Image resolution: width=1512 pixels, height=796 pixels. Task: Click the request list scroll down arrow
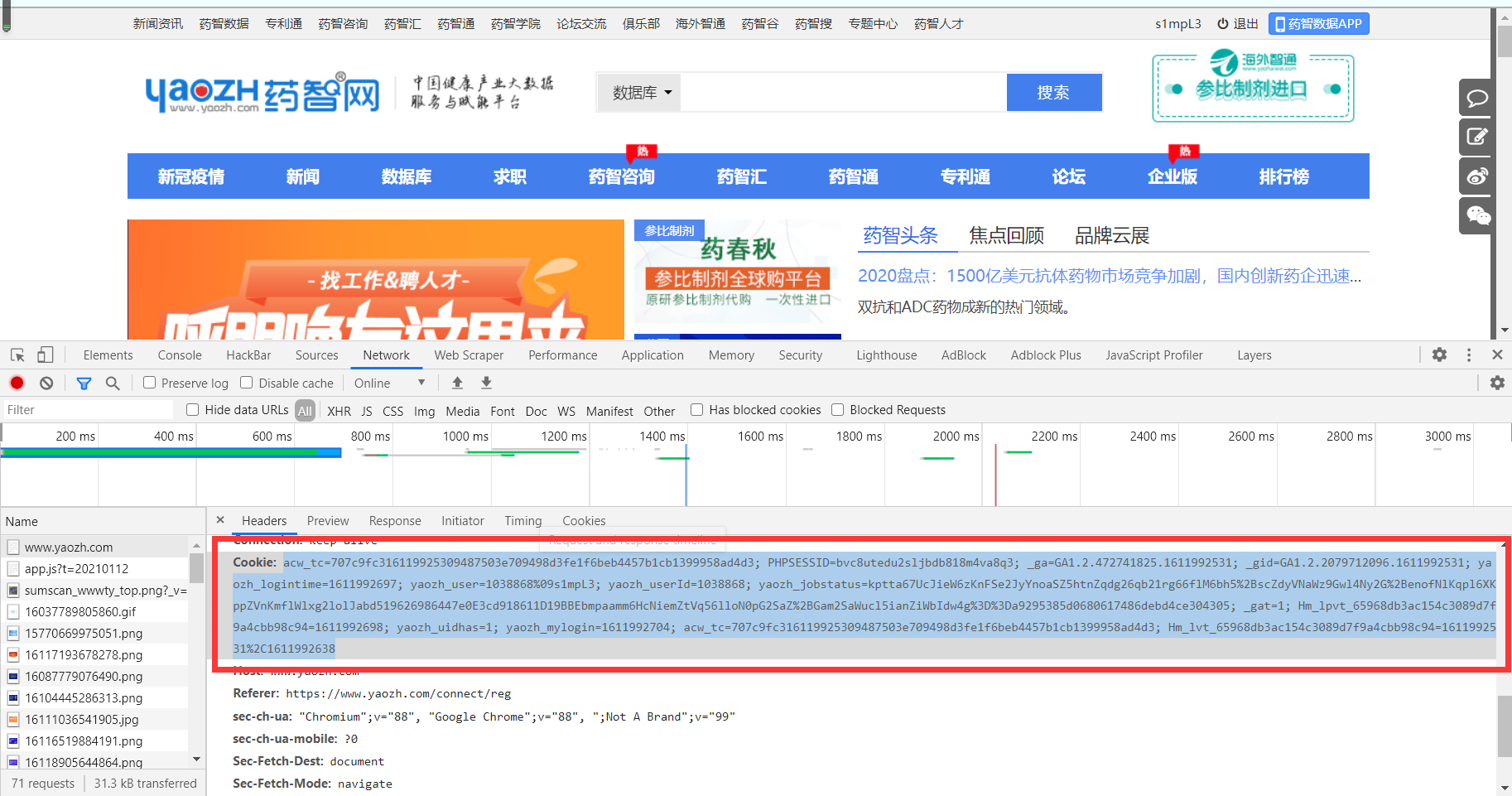pos(196,760)
